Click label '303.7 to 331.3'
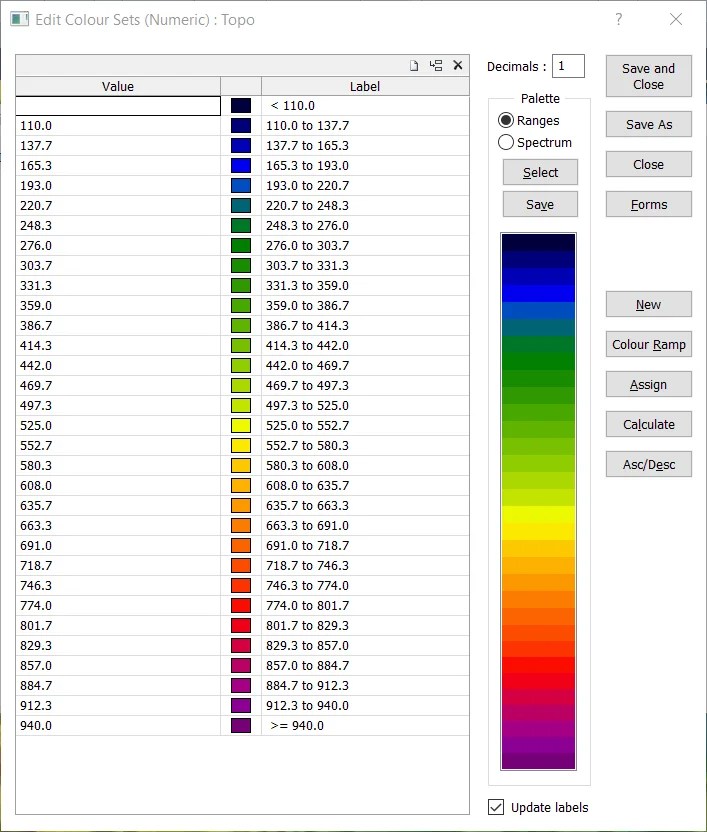 307,265
